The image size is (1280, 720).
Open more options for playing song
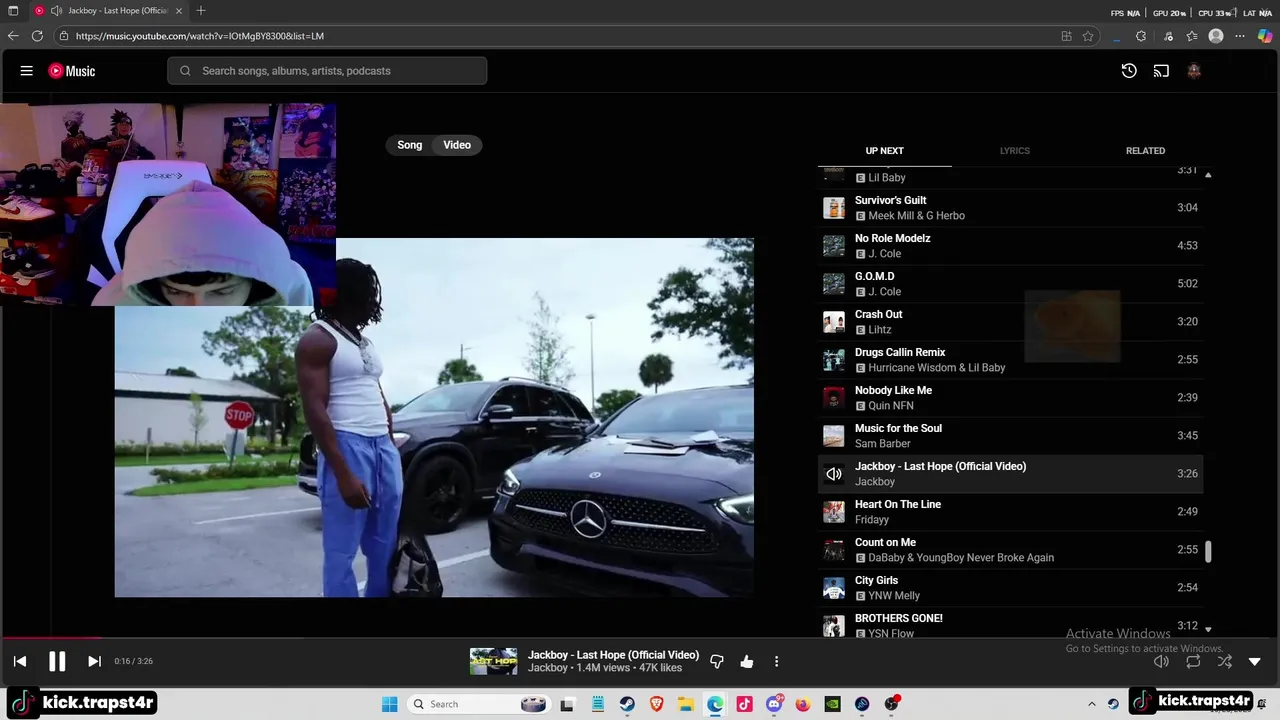tap(776, 661)
